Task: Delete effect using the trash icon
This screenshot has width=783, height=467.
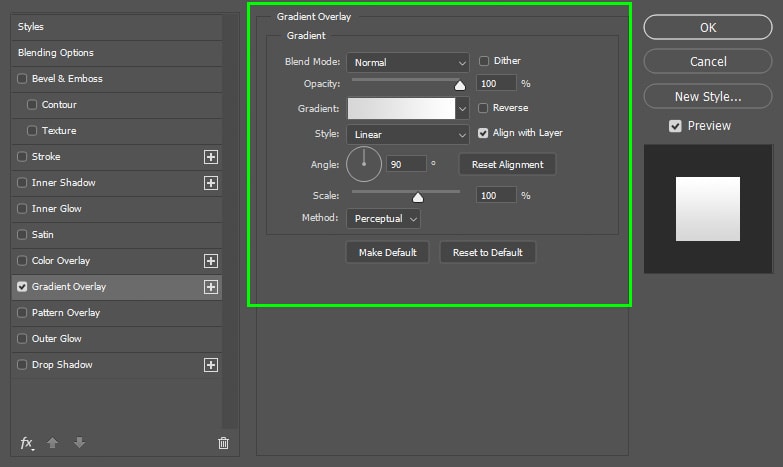Action: (x=223, y=443)
